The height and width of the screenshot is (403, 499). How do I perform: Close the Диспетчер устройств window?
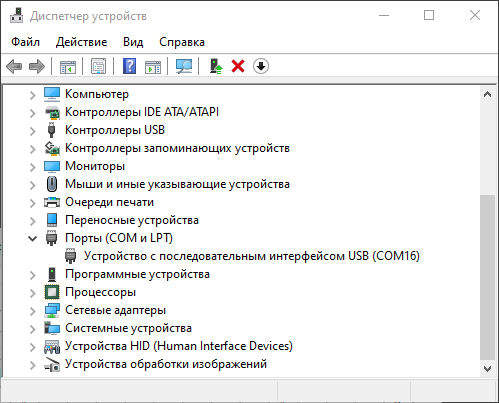click(475, 15)
